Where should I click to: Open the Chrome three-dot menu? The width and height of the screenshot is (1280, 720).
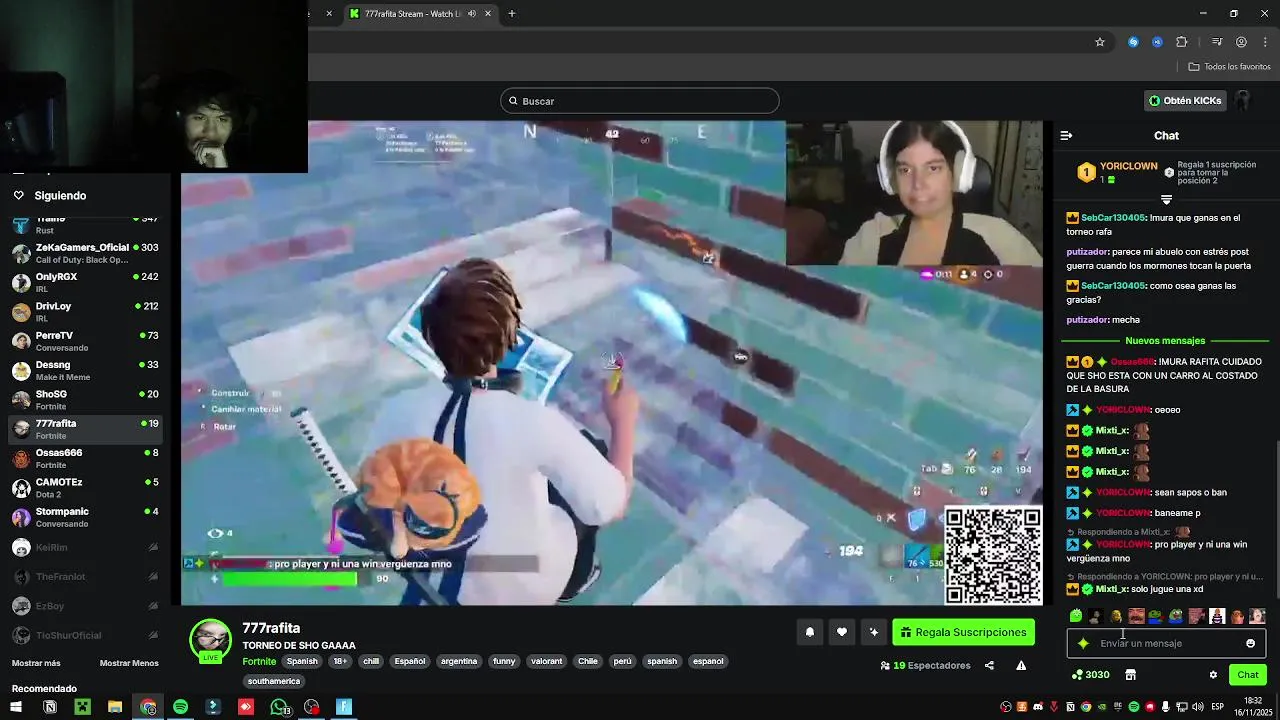[x=1265, y=42]
